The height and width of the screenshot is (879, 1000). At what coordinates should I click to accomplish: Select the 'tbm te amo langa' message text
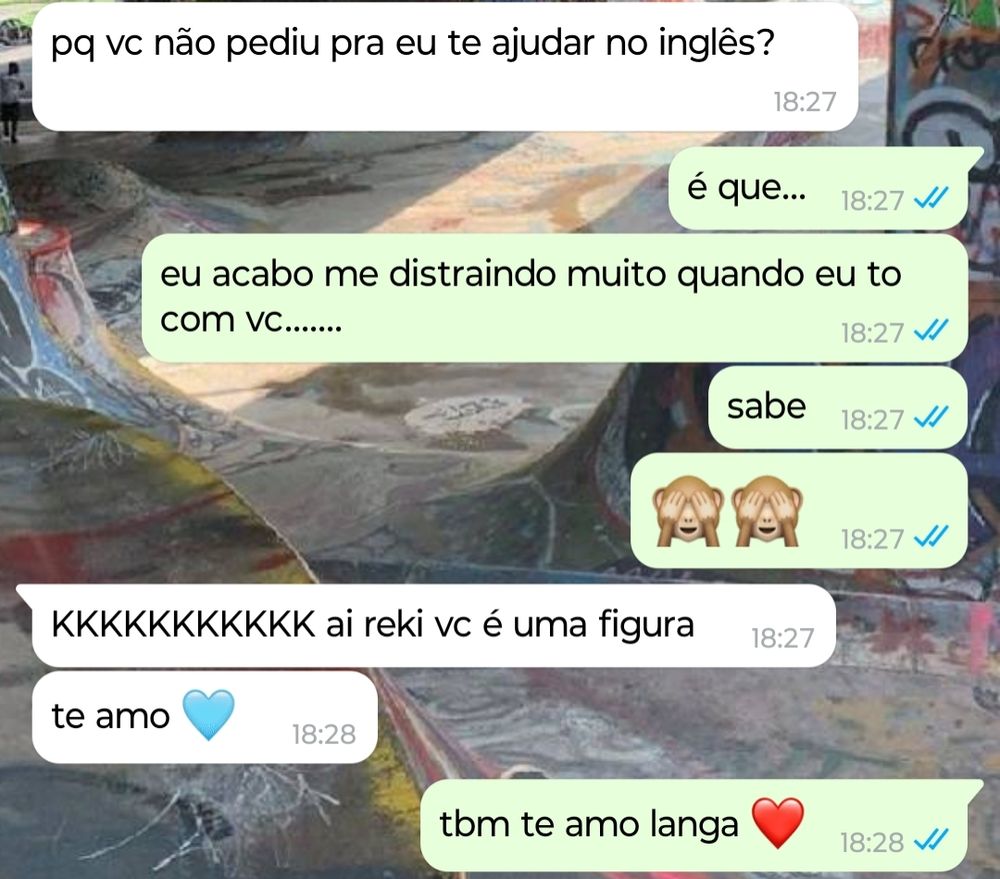588,824
